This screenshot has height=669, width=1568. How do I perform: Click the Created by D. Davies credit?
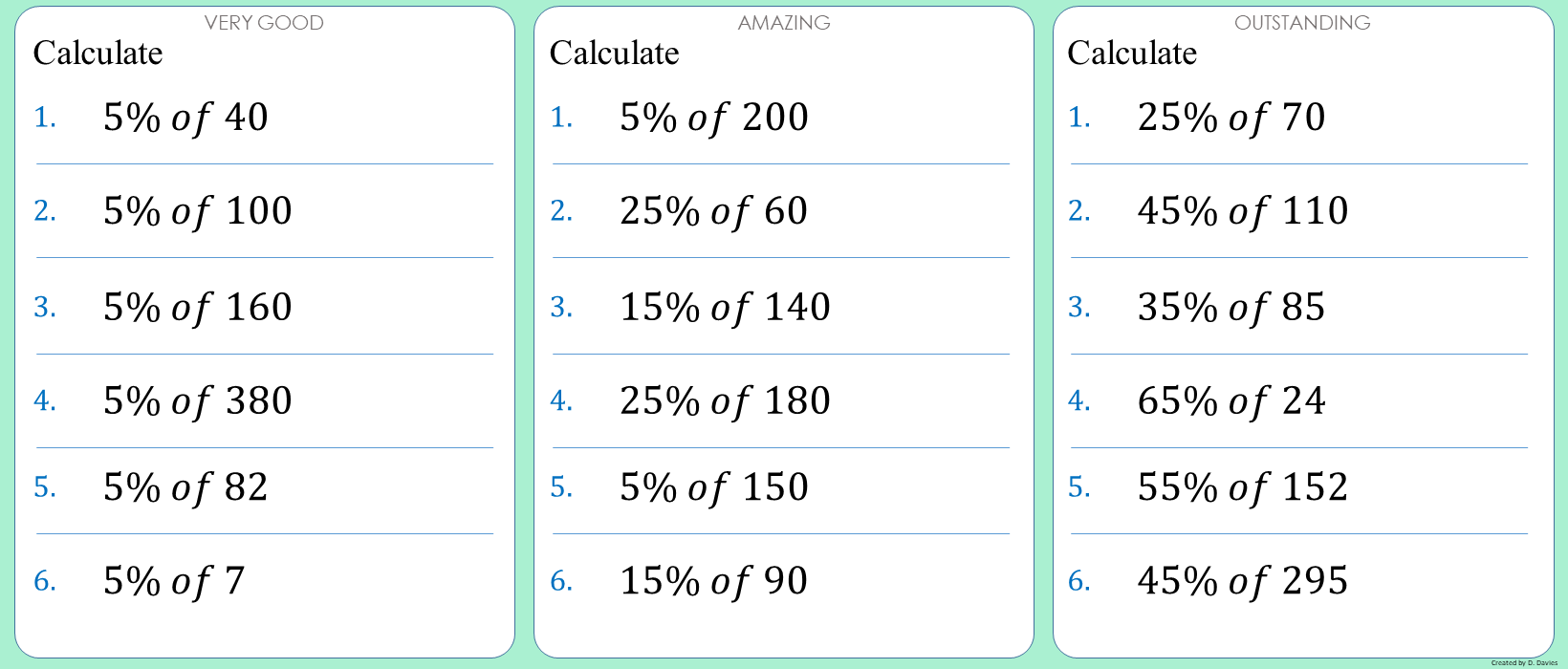tap(1524, 662)
